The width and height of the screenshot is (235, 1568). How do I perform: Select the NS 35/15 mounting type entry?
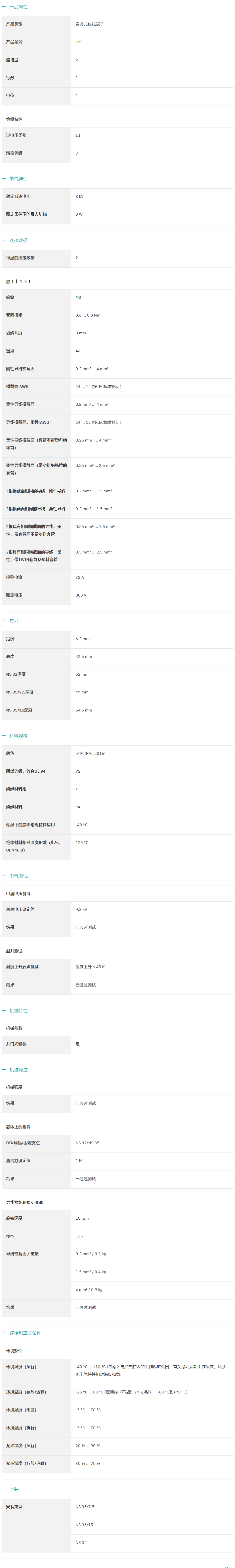click(x=84, y=1525)
